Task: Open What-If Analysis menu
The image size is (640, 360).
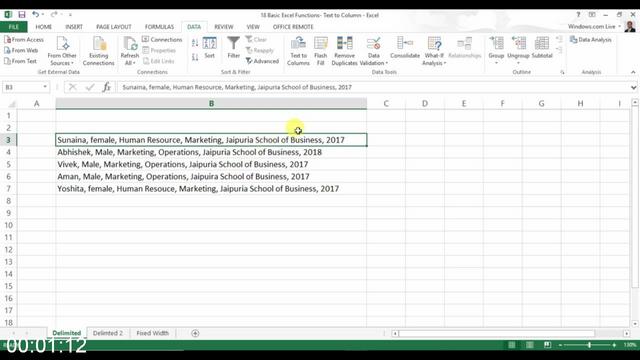Action: tap(434, 51)
